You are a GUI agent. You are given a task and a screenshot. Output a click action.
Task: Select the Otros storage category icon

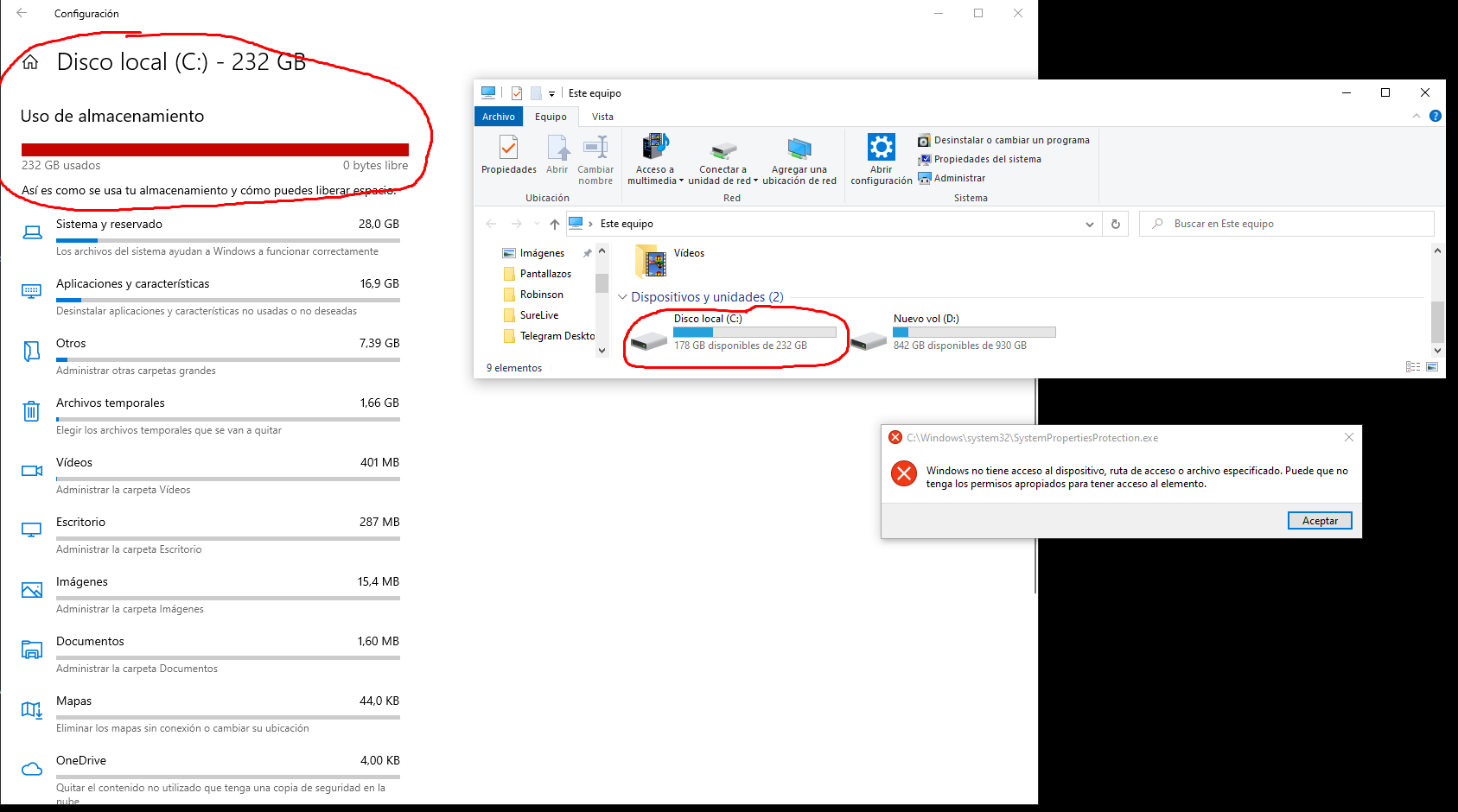(x=31, y=351)
